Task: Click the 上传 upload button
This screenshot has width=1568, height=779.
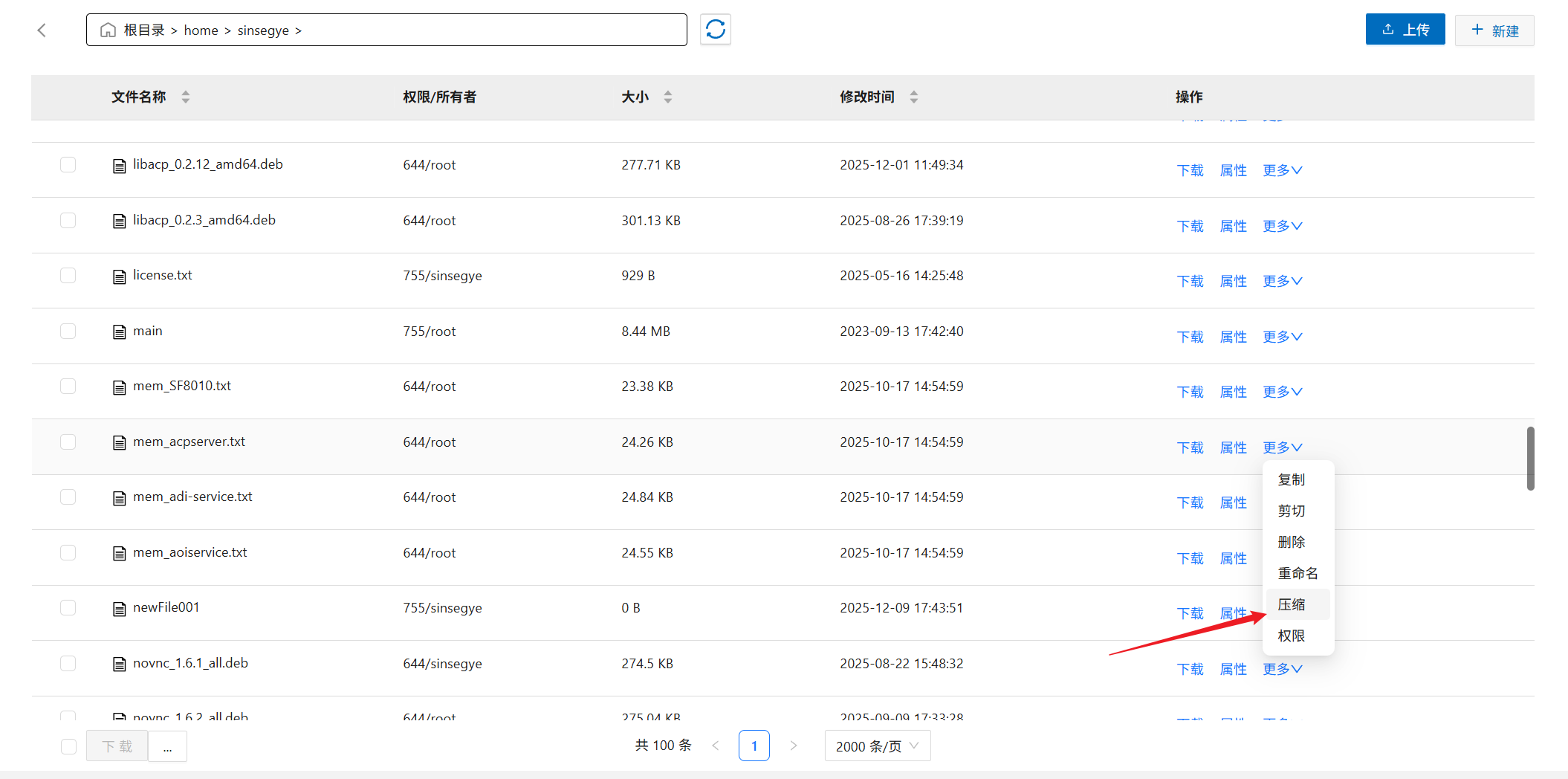Action: click(x=1405, y=30)
